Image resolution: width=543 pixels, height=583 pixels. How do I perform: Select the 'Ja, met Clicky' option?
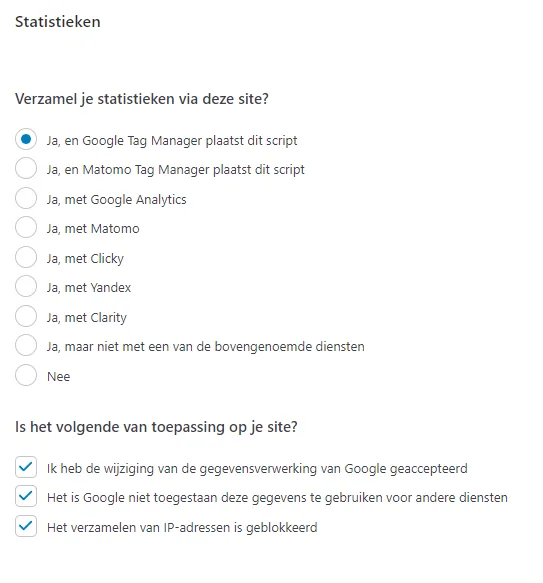(26, 257)
